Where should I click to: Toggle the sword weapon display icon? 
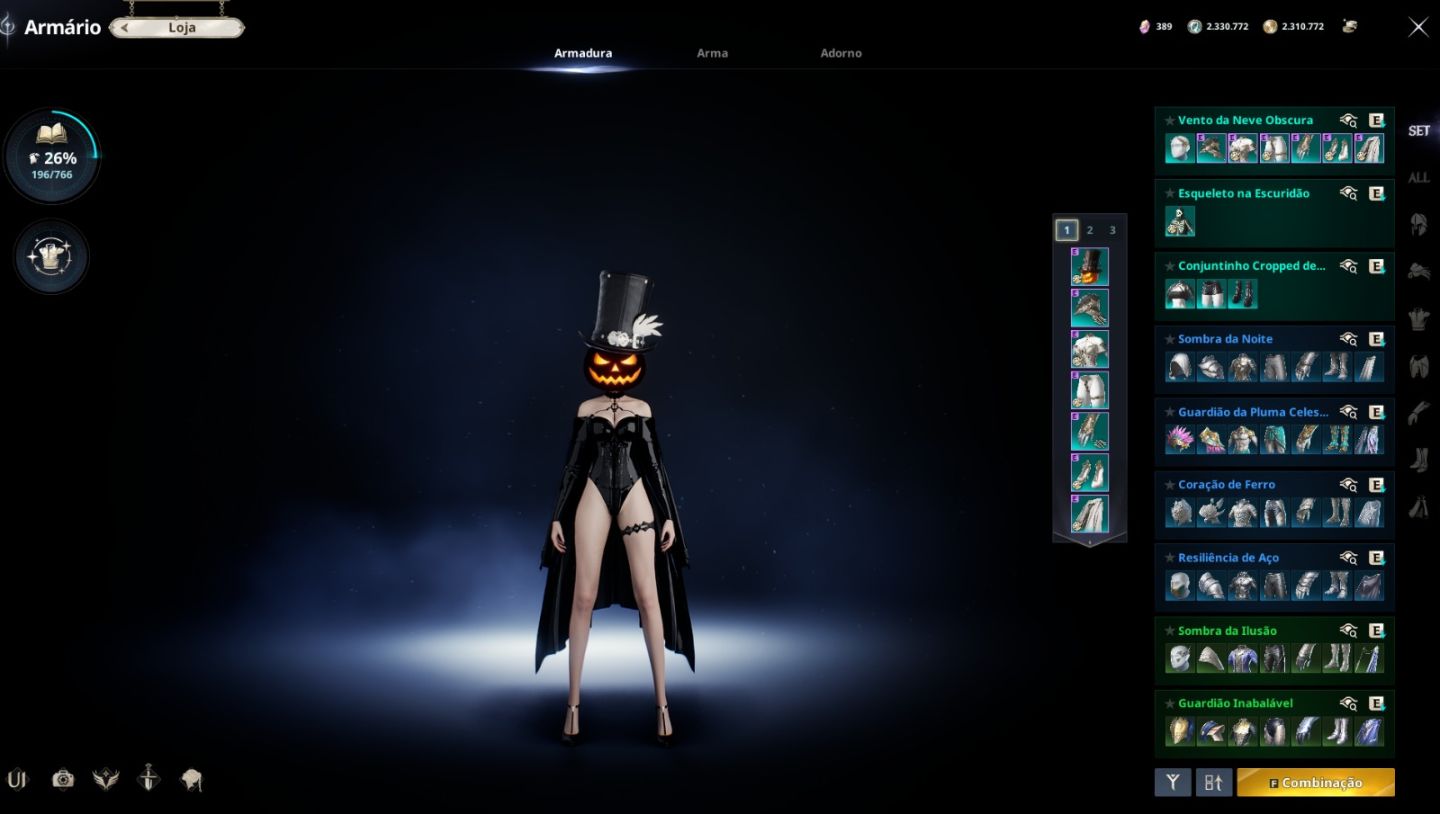click(149, 778)
